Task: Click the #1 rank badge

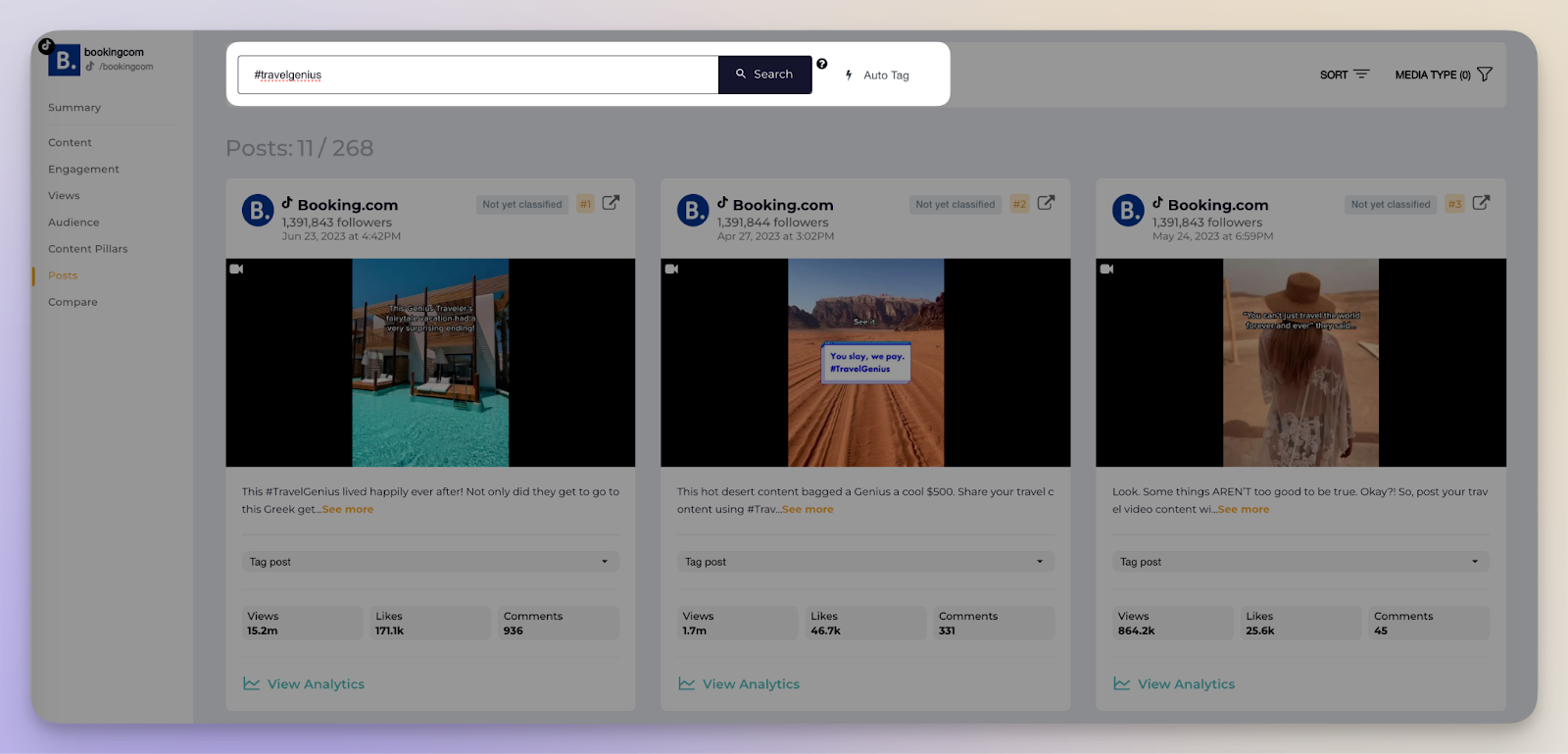Action: pos(585,205)
